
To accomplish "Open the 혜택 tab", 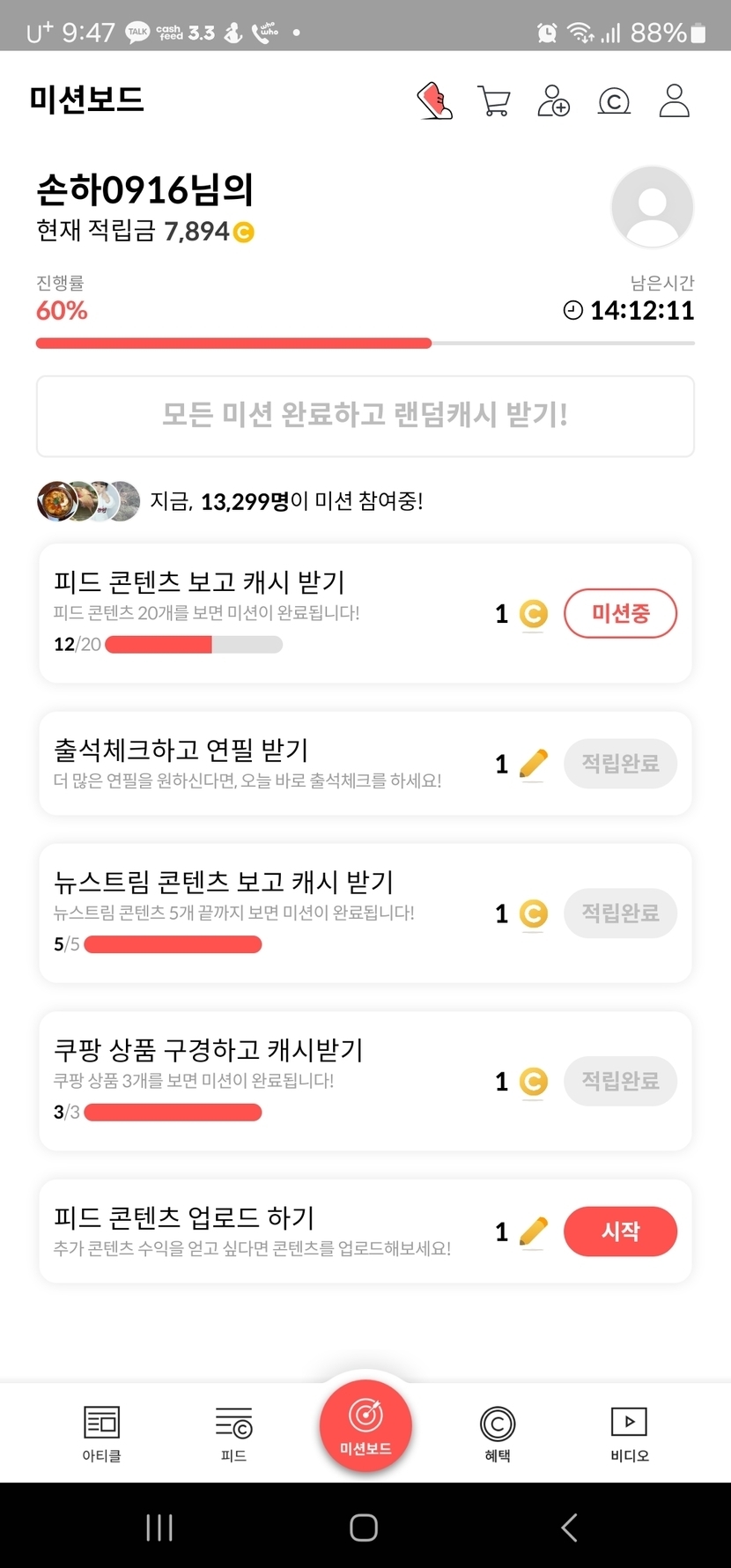I will [x=498, y=1433].
